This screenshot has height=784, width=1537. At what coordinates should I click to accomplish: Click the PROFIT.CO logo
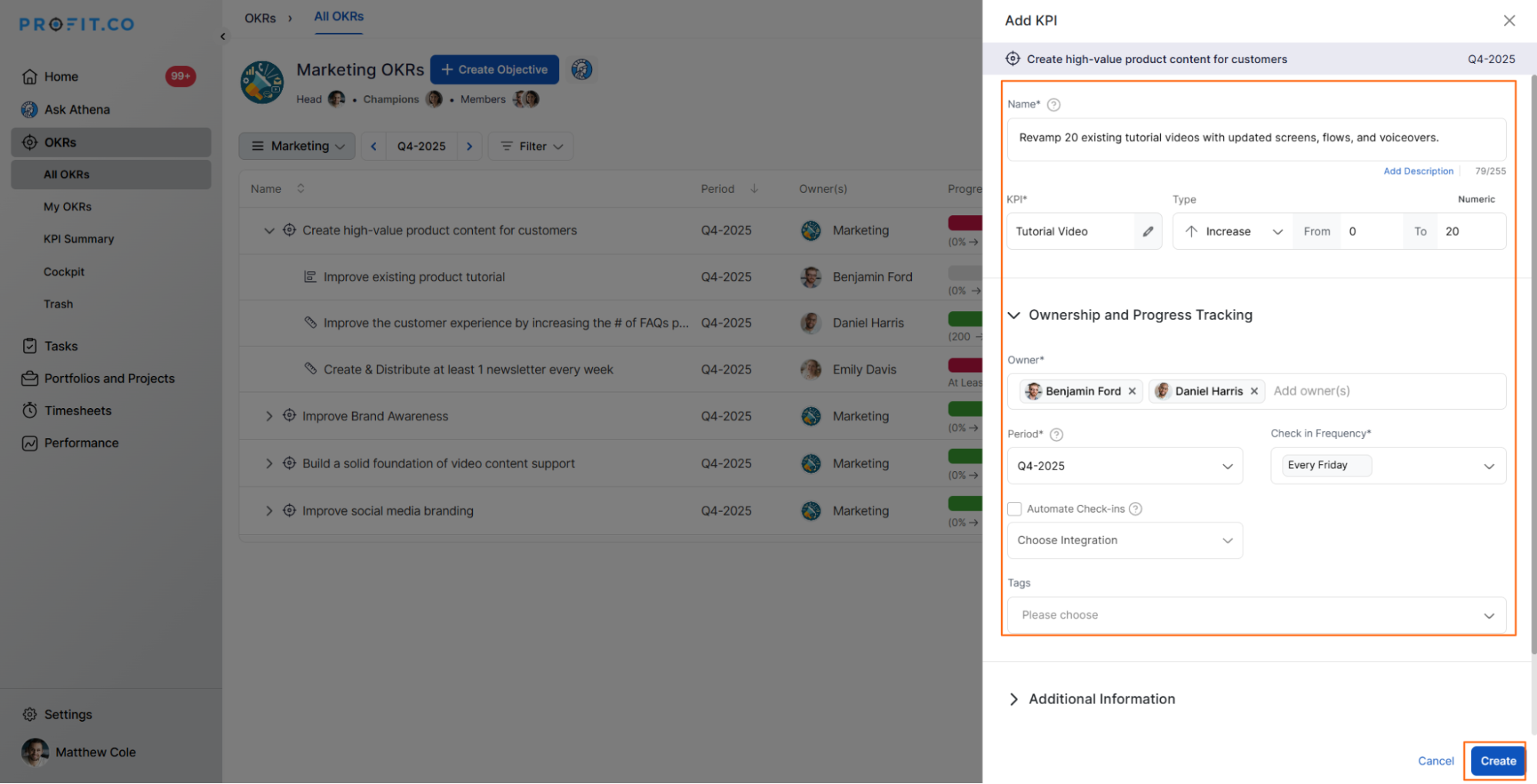(77, 25)
